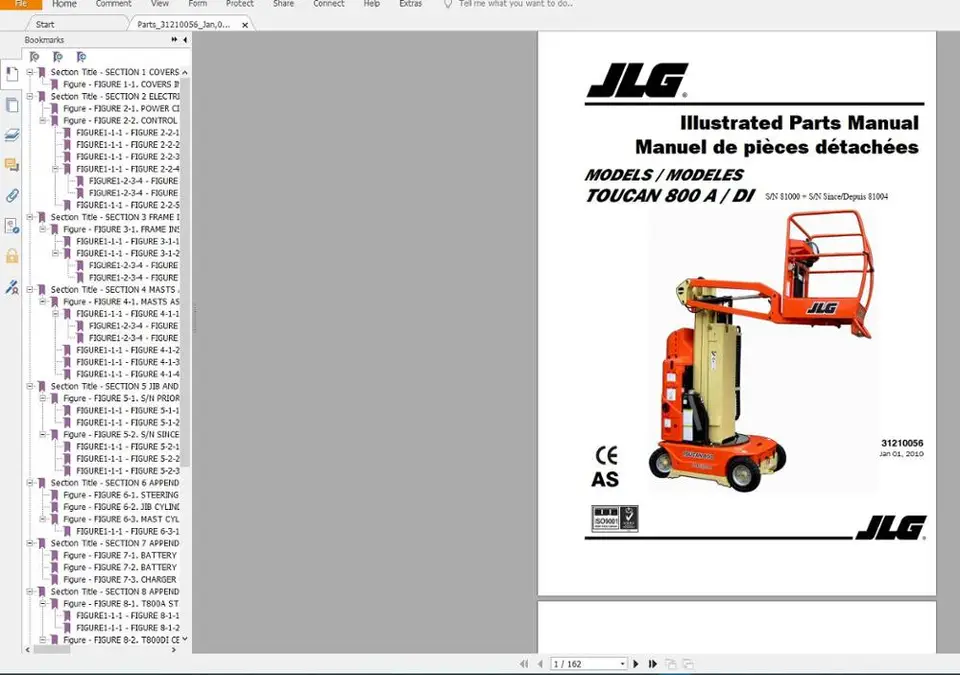This screenshot has height=675, width=960.
Task: Open bookmark FIGURE 7-3 CHARGER
Action: click(120, 579)
